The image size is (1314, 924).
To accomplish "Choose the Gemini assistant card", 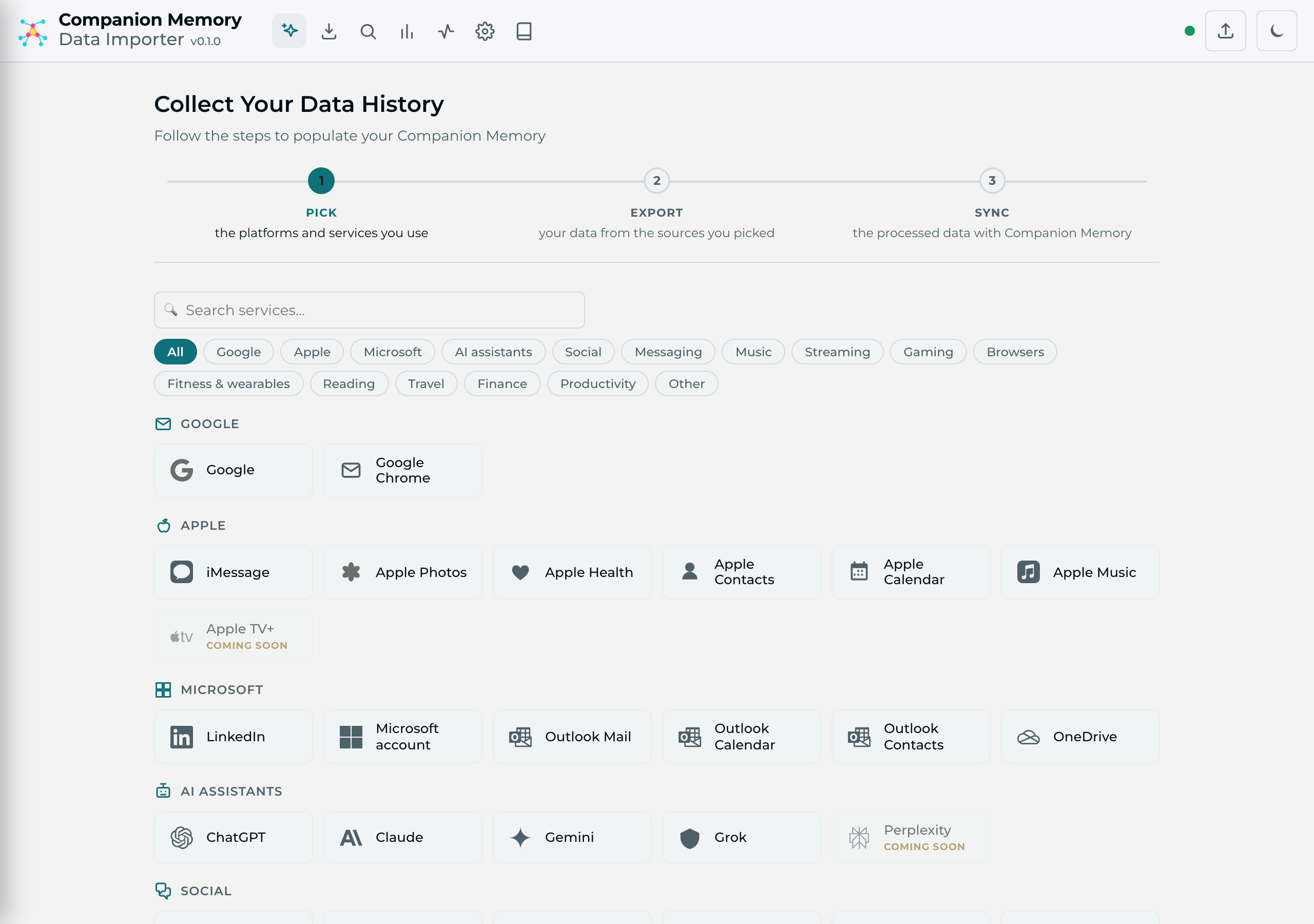I will (x=572, y=837).
